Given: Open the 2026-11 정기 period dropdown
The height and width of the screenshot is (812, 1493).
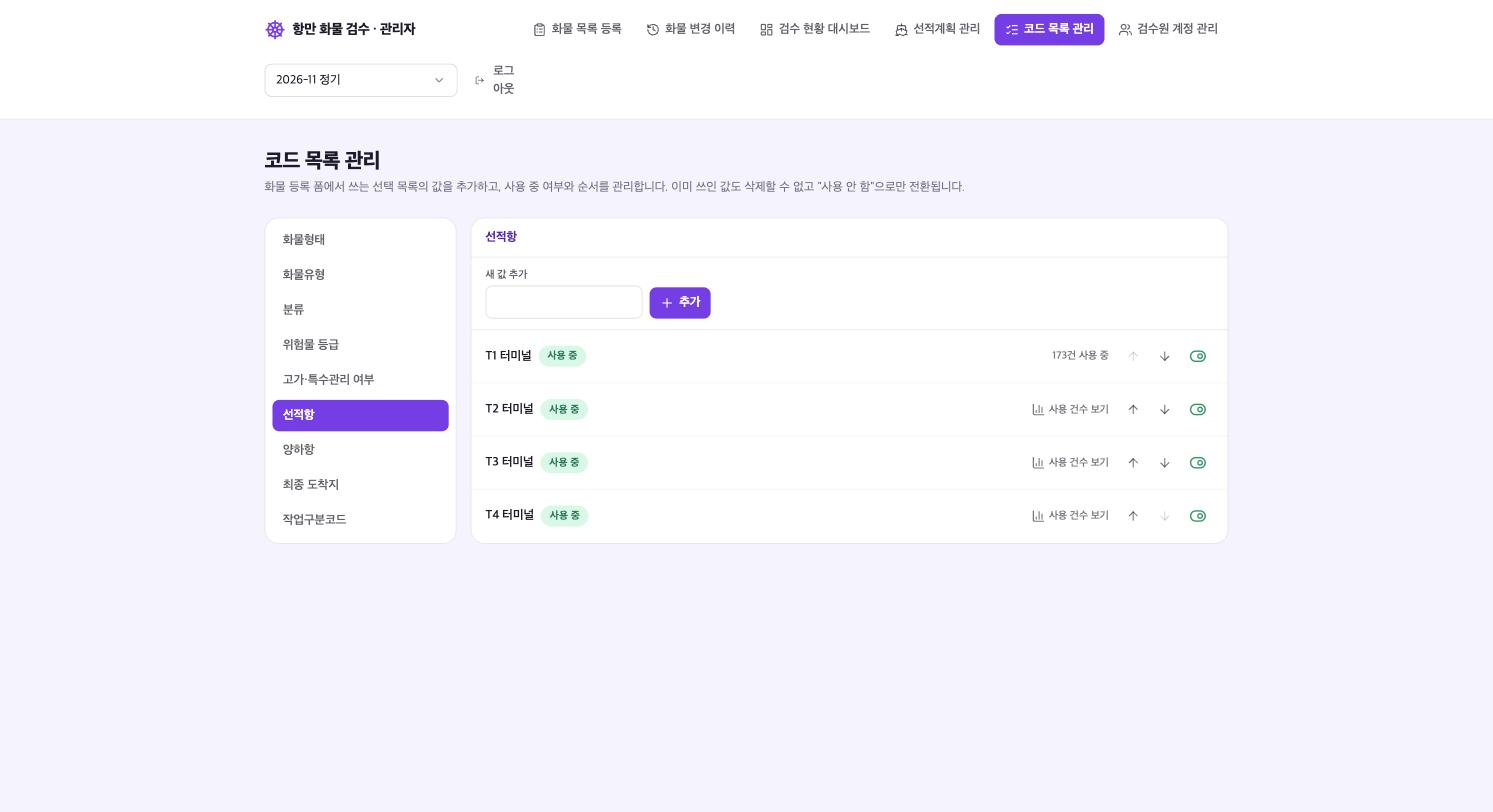Looking at the screenshot, I should tap(361, 80).
